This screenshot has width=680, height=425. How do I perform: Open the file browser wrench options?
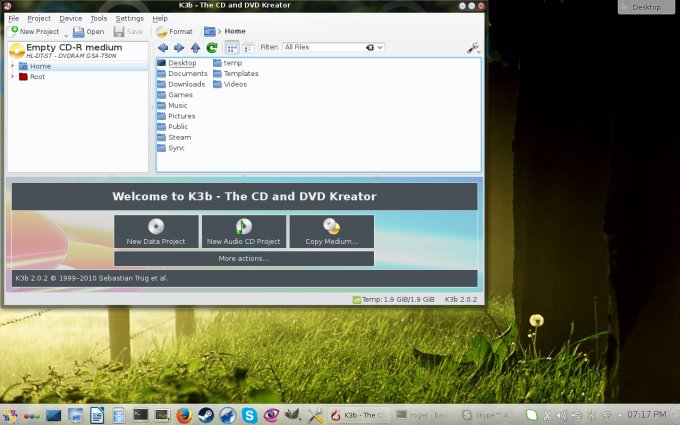pyautogui.click(x=472, y=47)
